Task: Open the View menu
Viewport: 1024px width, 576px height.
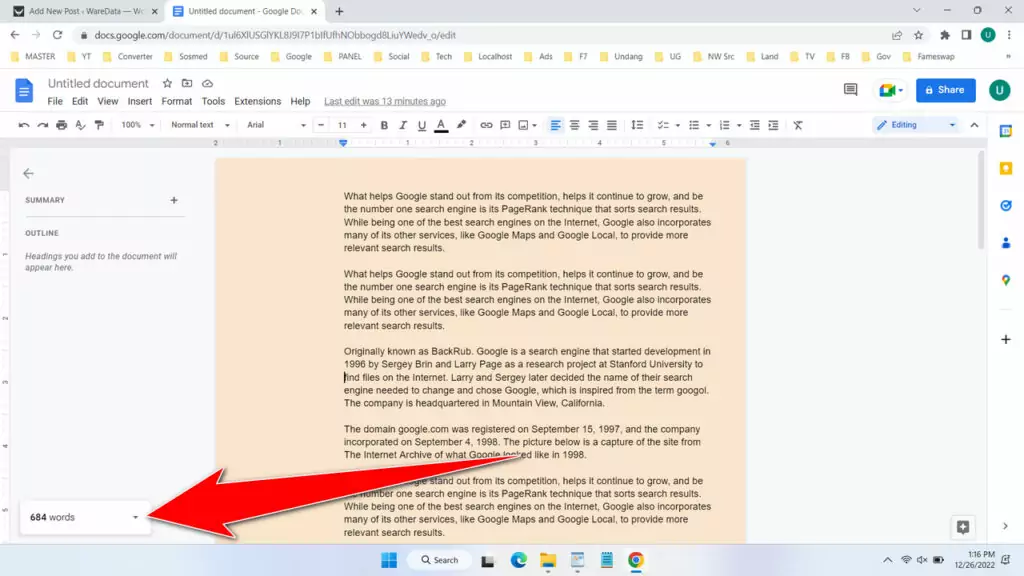Action: tap(108, 101)
